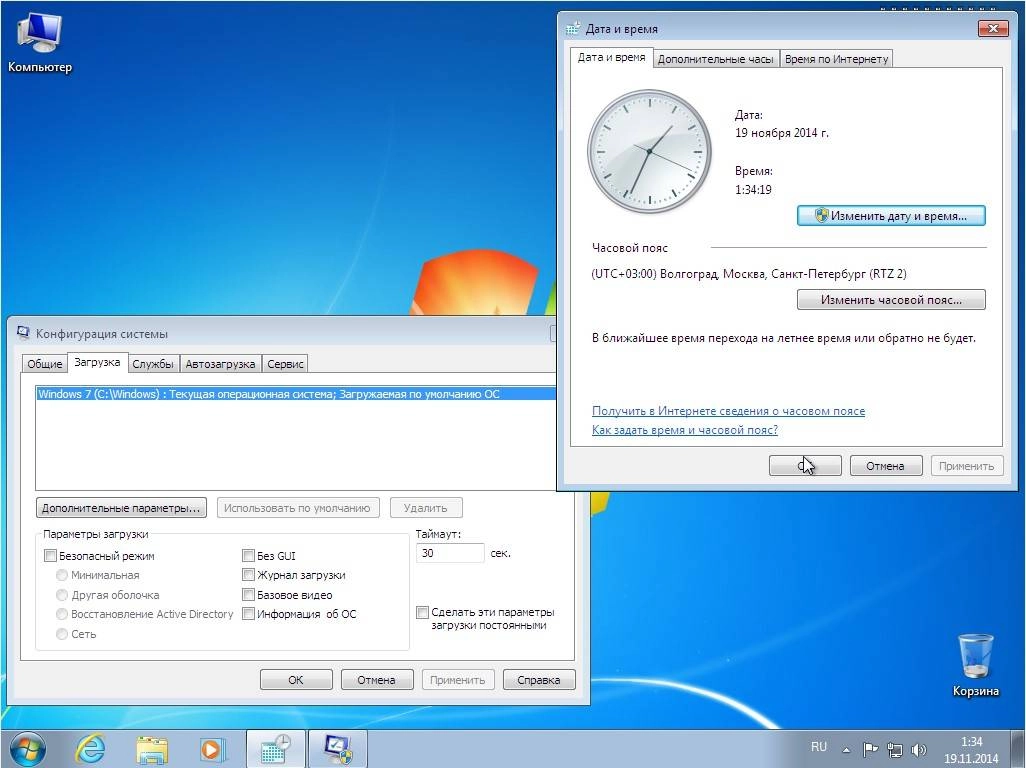
Task: Click Применить in Конфигурация системы
Action: 457,680
